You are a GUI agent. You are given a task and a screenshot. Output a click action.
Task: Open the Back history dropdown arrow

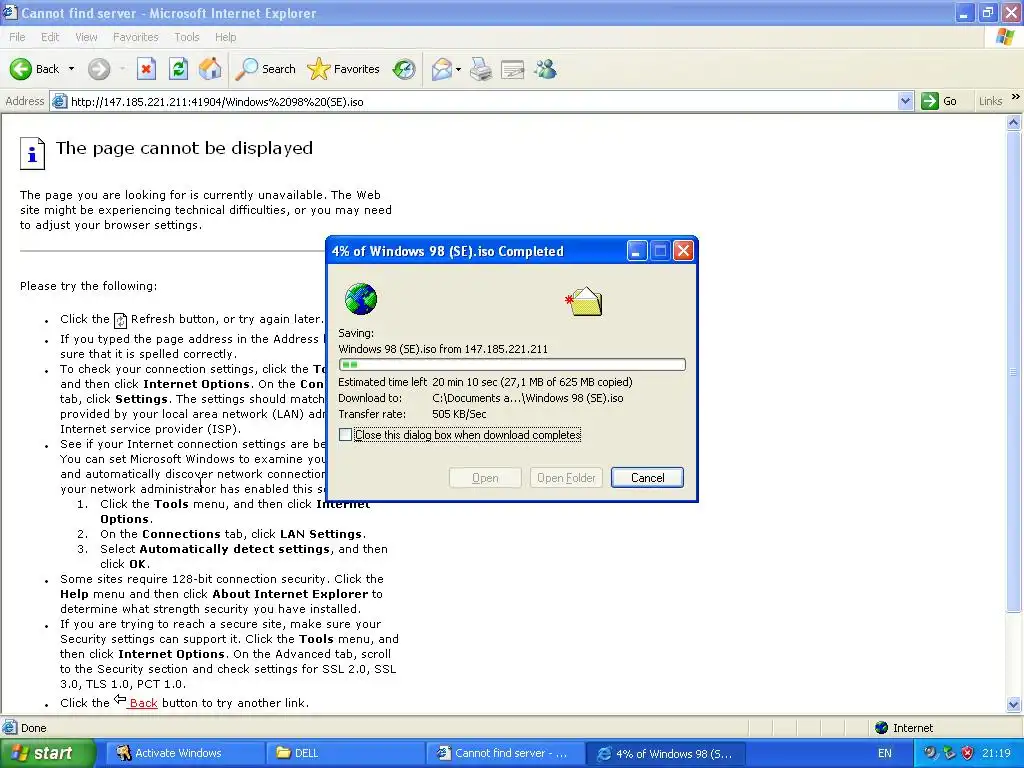pyautogui.click(x=71, y=69)
